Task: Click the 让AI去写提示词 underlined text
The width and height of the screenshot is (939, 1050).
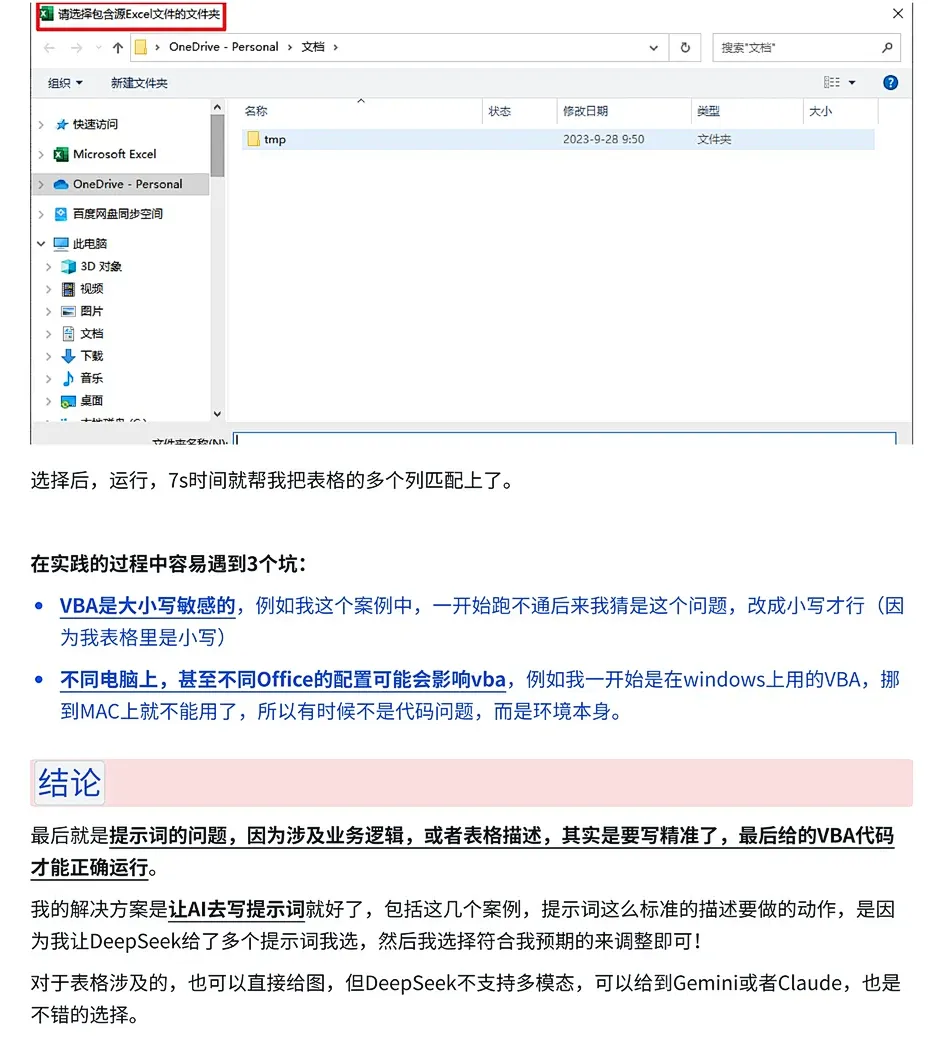Action: pos(236,909)
